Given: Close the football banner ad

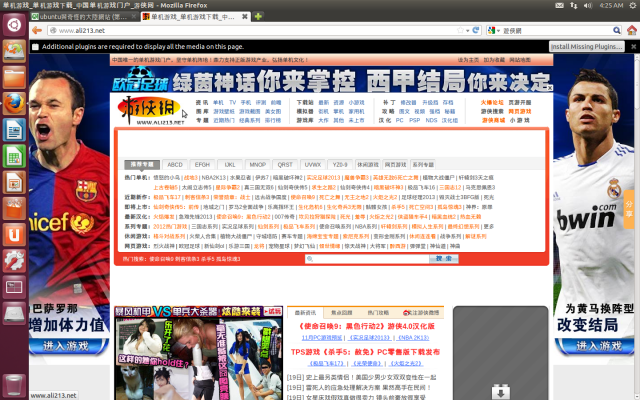Looking at the screenshot, I should coord(549,88).
